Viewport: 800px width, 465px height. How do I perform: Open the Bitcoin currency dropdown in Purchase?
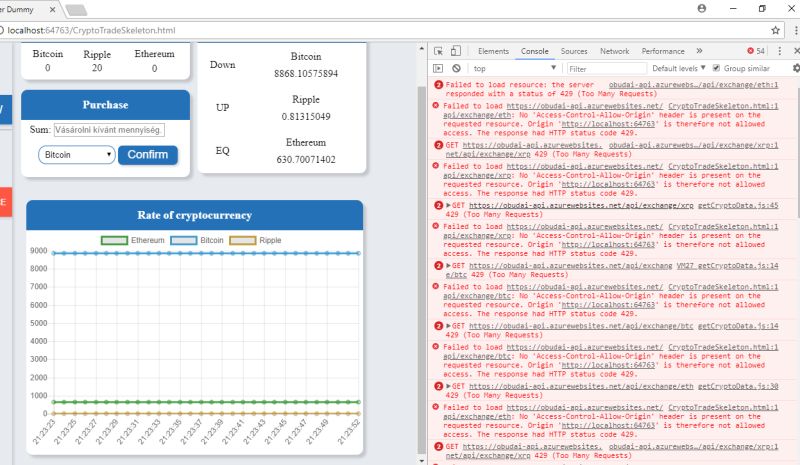(x=77, y=155)
